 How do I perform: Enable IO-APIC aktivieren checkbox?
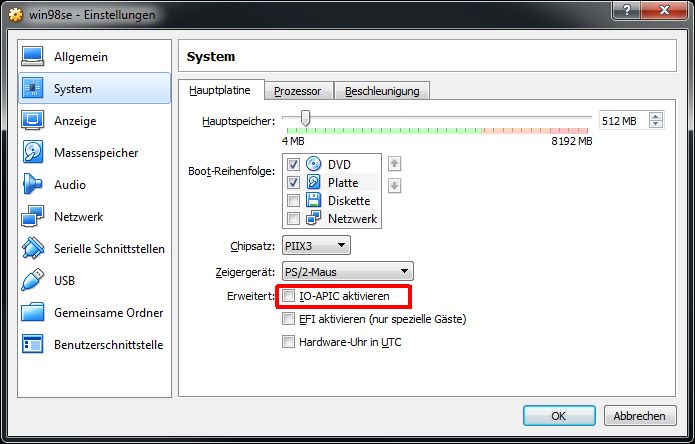[x=289, y=296]
